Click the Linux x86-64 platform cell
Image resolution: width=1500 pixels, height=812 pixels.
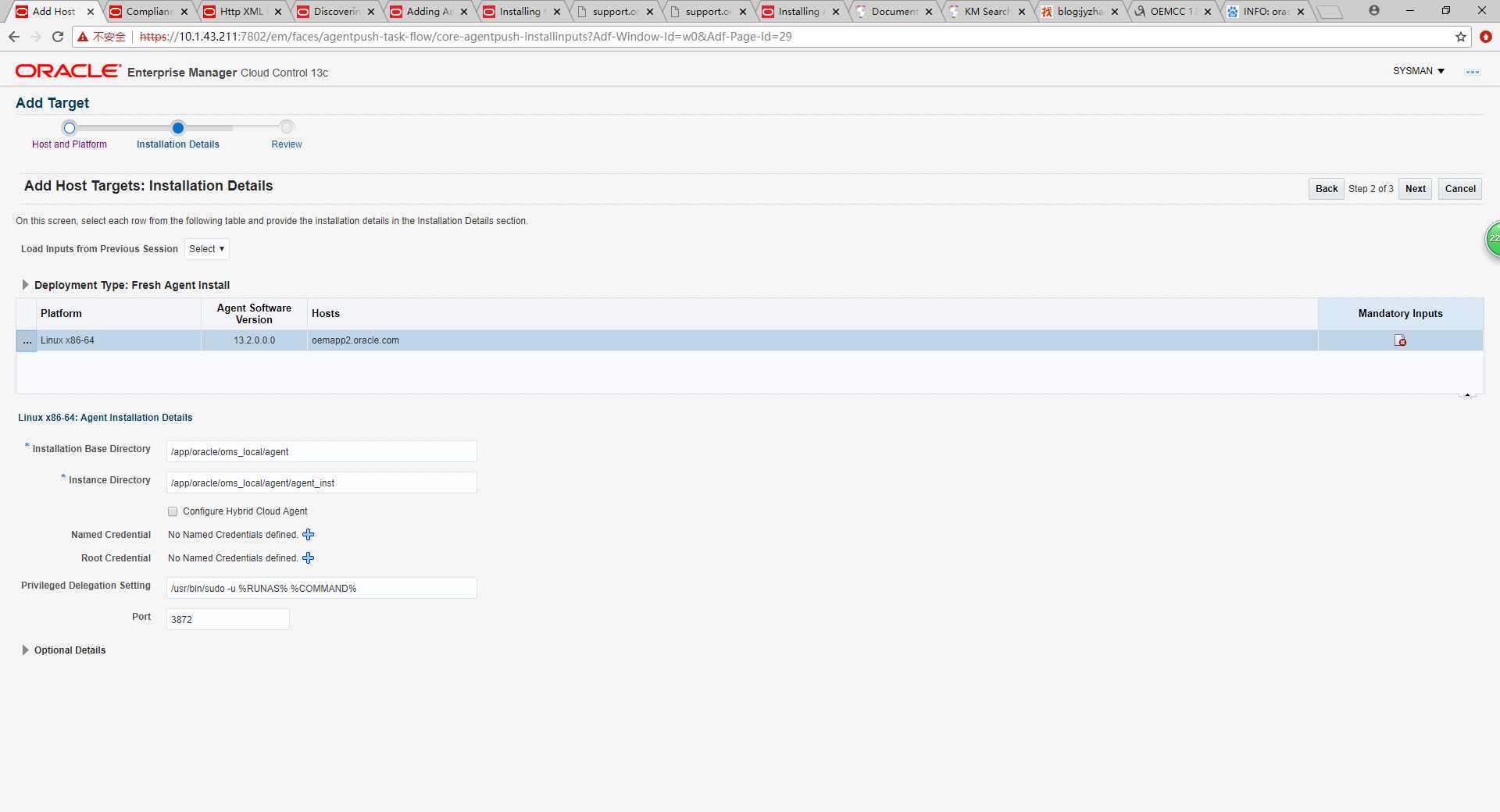tap(118, 340)
